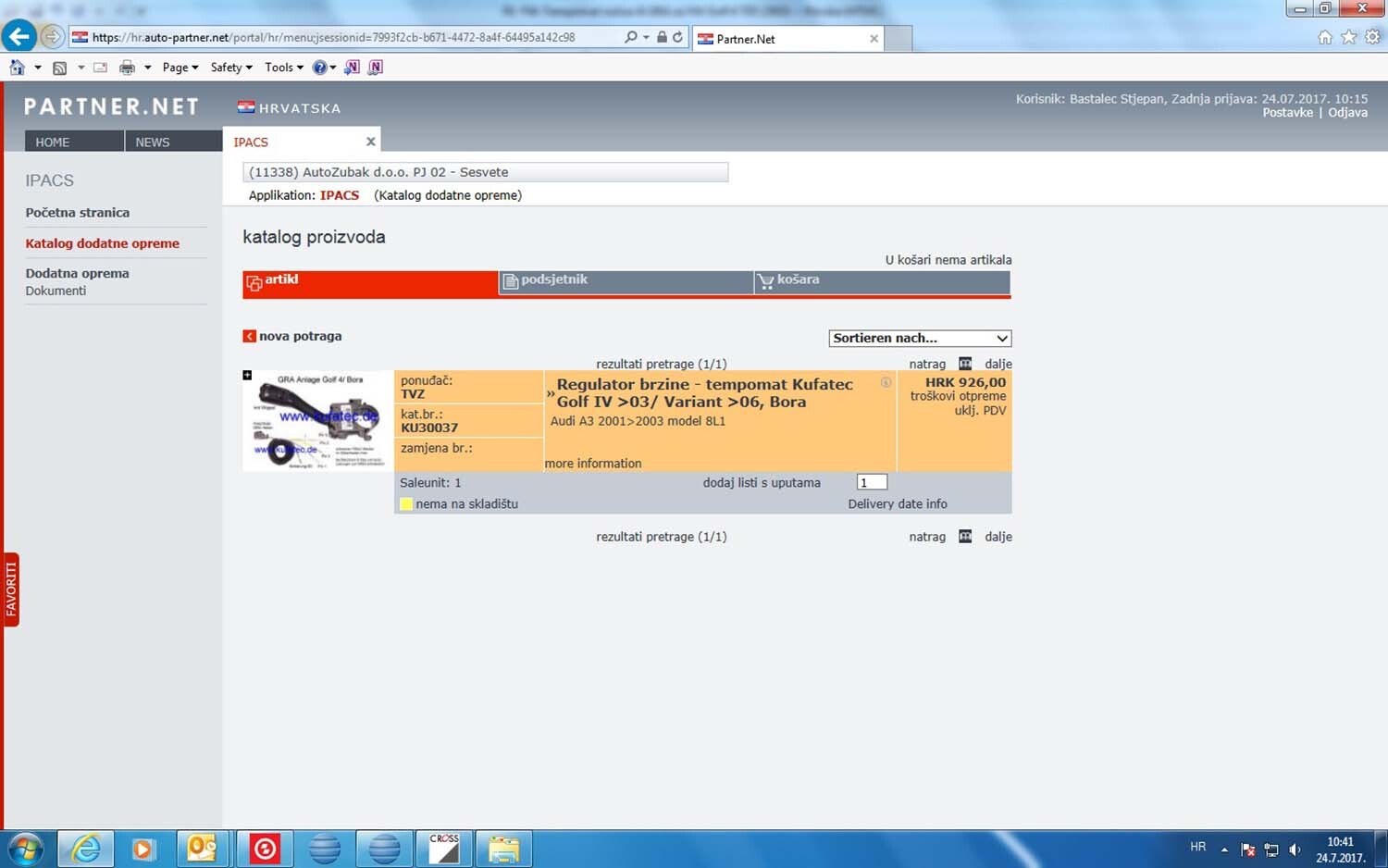Open the security lock icon in address bar

click(x=662, y=37)
